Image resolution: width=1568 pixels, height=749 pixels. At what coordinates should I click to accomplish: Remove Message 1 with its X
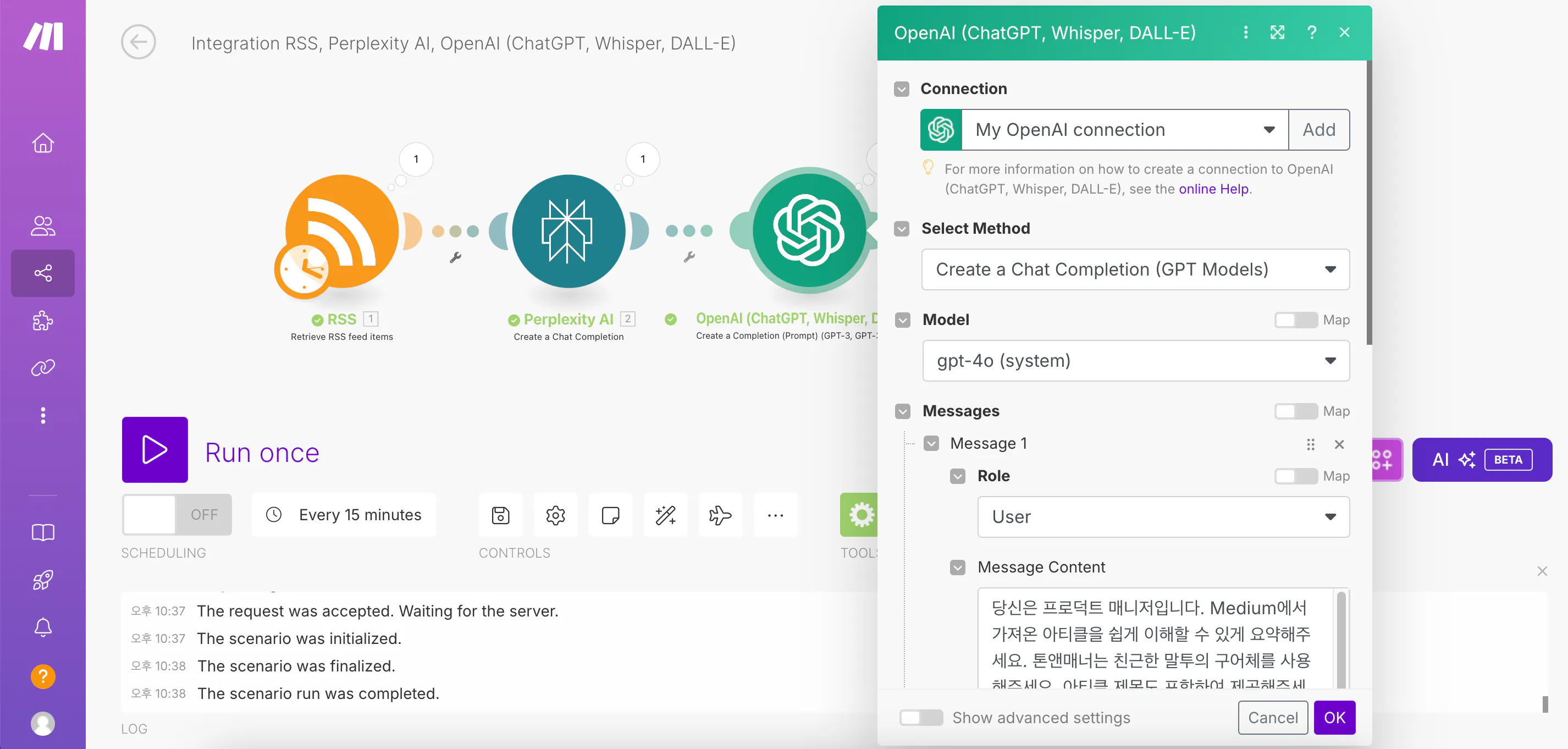1339,444
